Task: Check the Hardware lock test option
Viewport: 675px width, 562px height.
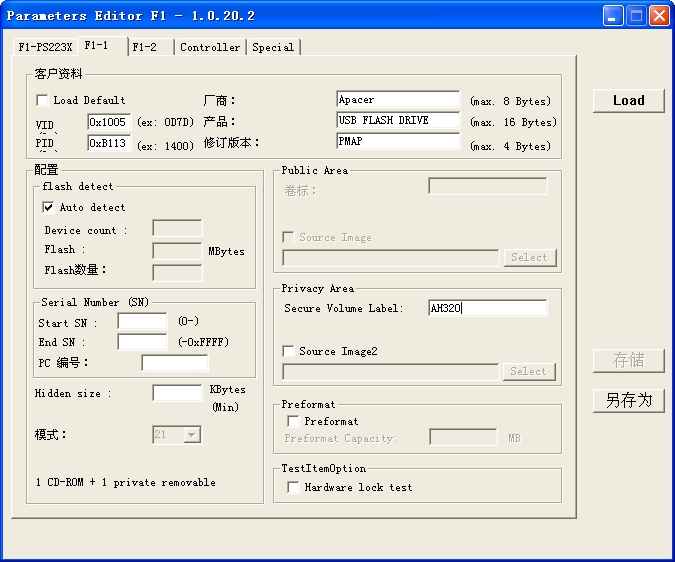Action: 293,487
